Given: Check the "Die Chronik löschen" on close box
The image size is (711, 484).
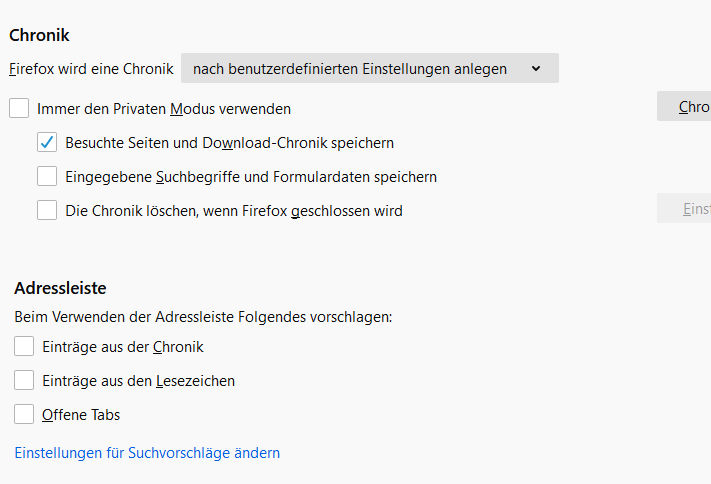Looking at the screenshot, I should (x=47, y=210).
